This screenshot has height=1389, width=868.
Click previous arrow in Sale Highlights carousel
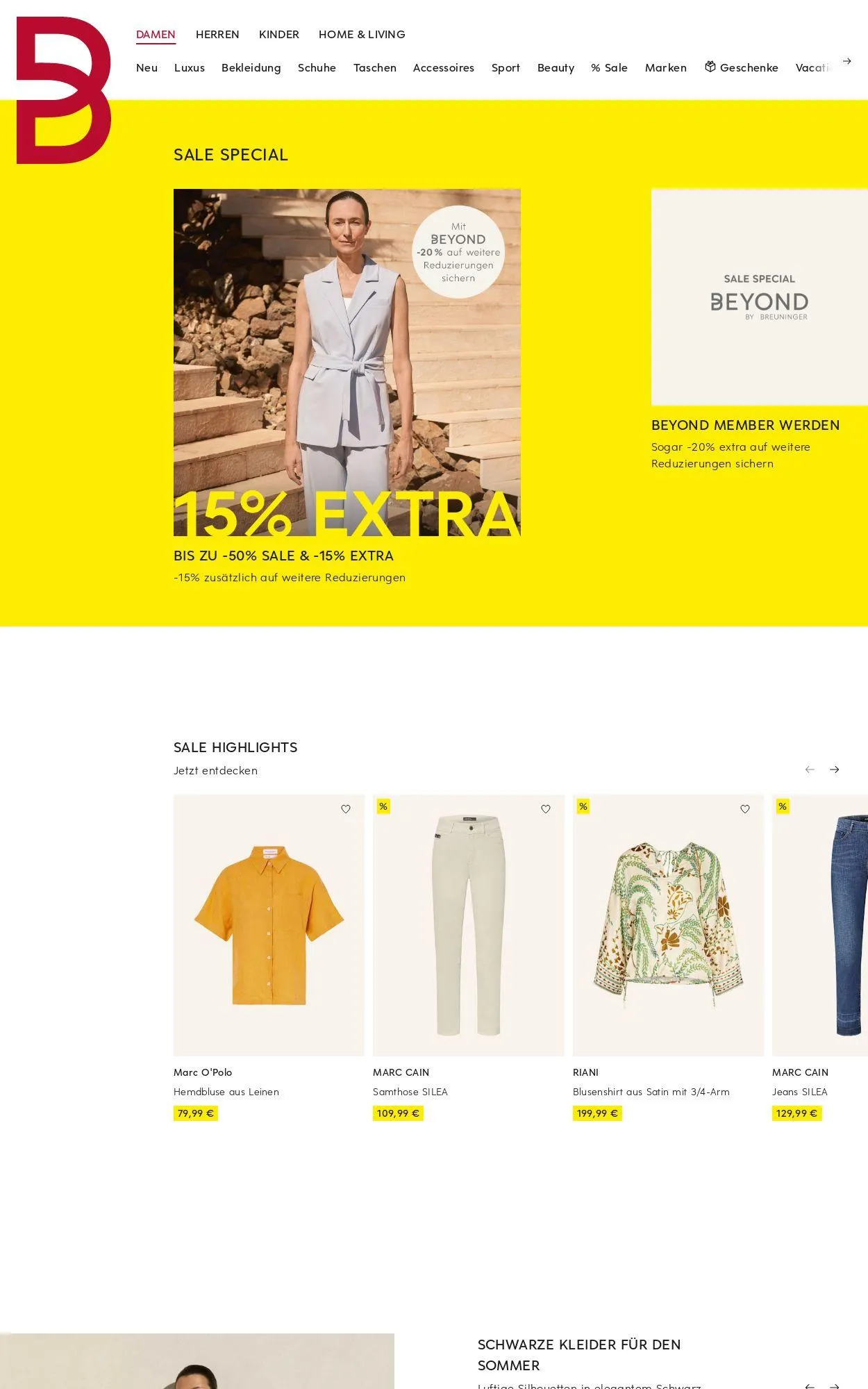click(x=810, y=770)
